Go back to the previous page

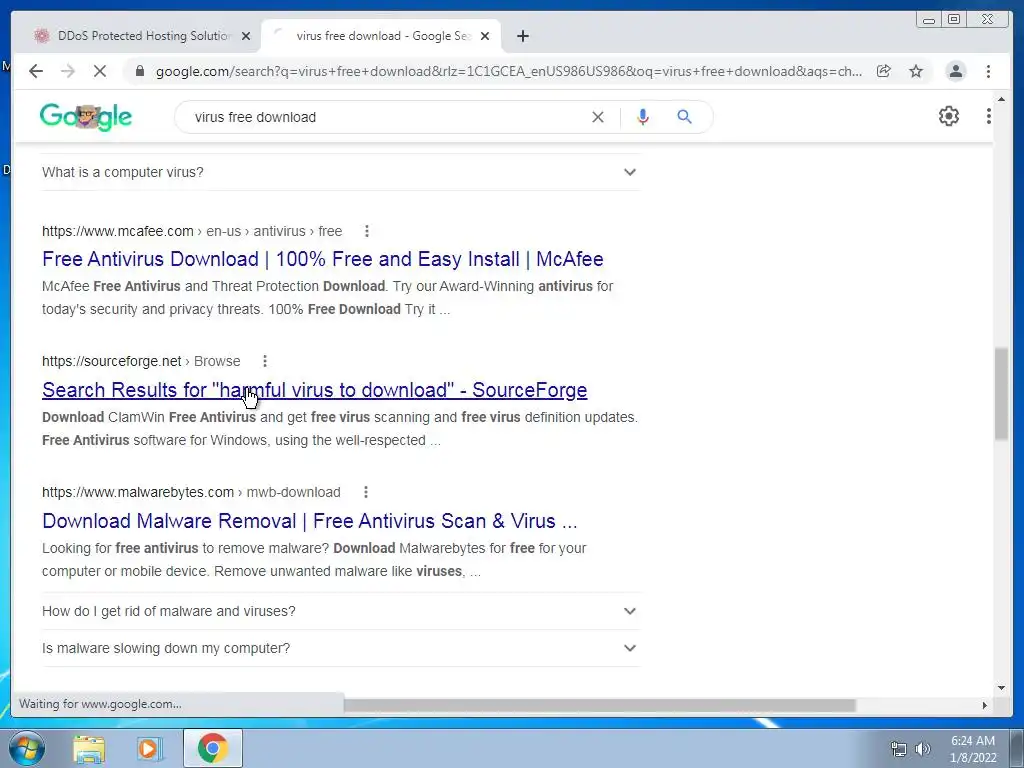tap(36, 71)
